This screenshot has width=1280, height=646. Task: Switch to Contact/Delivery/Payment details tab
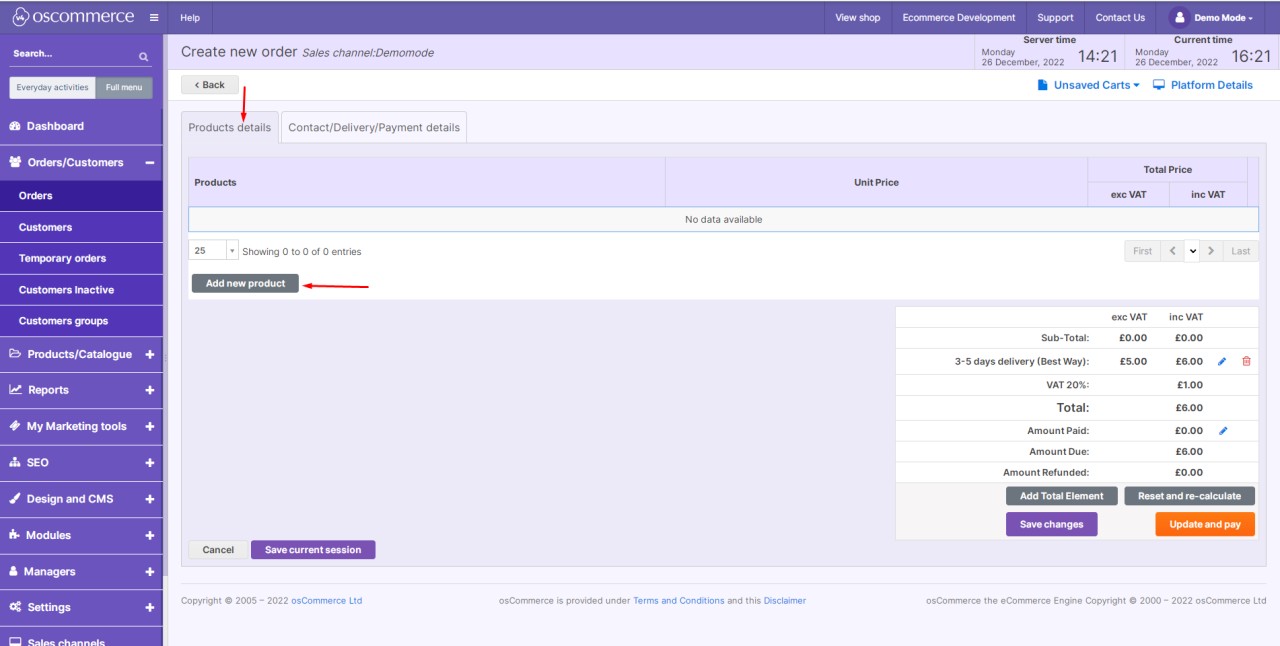click(x=374, y=127)
